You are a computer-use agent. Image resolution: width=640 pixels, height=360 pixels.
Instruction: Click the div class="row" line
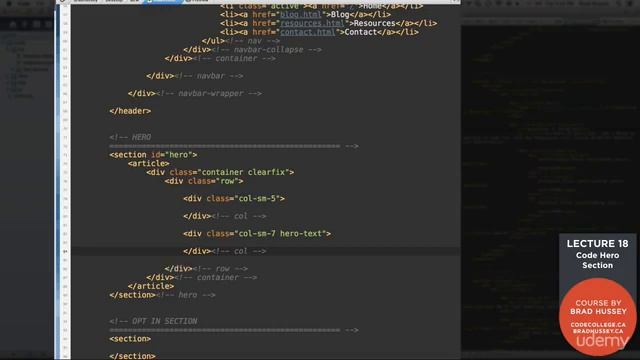204,181
